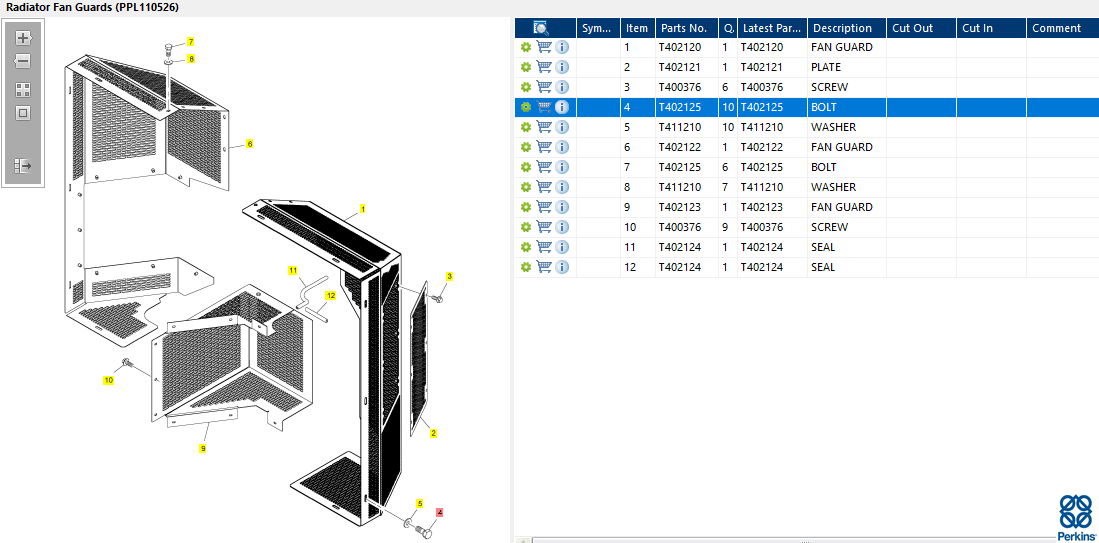This screenshot has height=543, width=1099.
Task: Sort by the Item column header
Action: 637,28
